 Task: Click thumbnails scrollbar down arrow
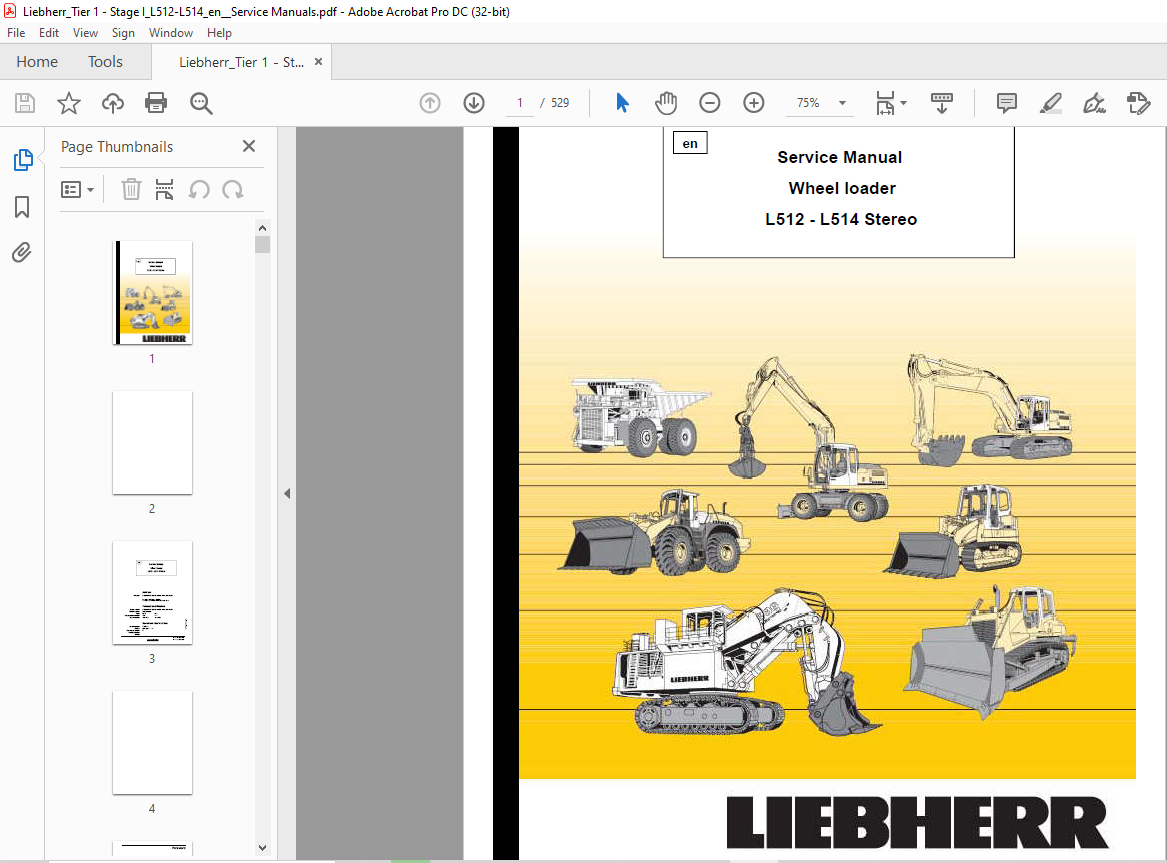pyautogui.click(x=262, y=847)
